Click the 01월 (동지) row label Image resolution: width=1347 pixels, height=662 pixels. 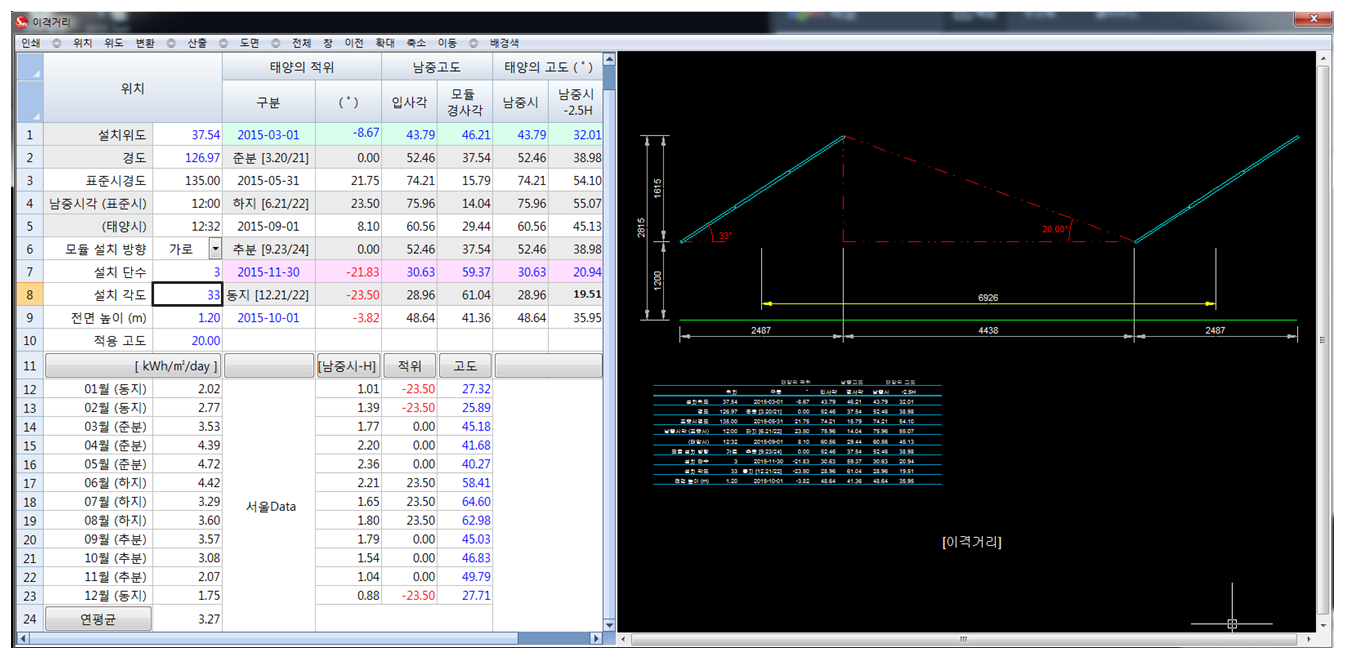pyautogui.click(x=98, y=389)
